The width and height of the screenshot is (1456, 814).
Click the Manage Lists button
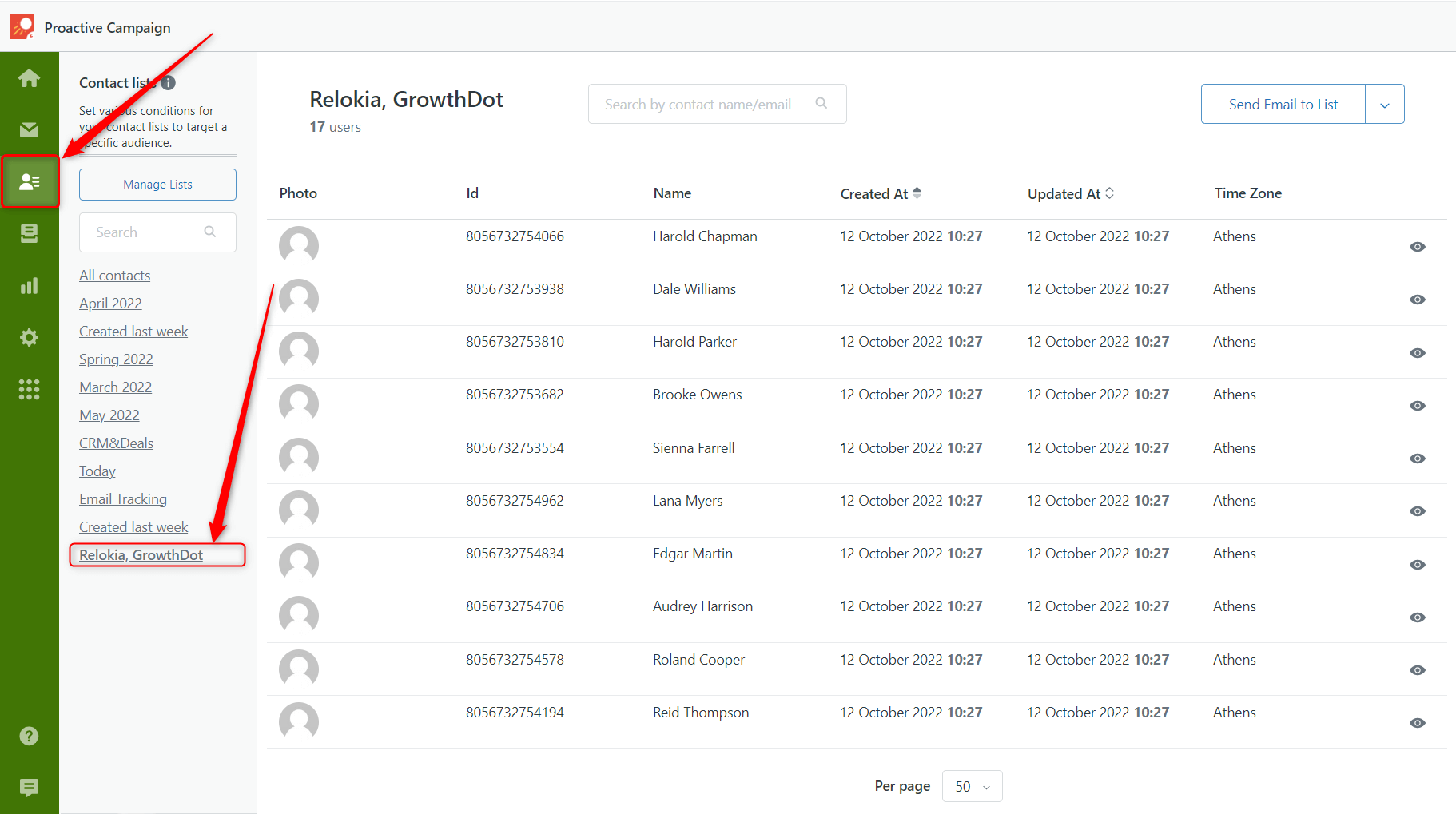[157, 184]
